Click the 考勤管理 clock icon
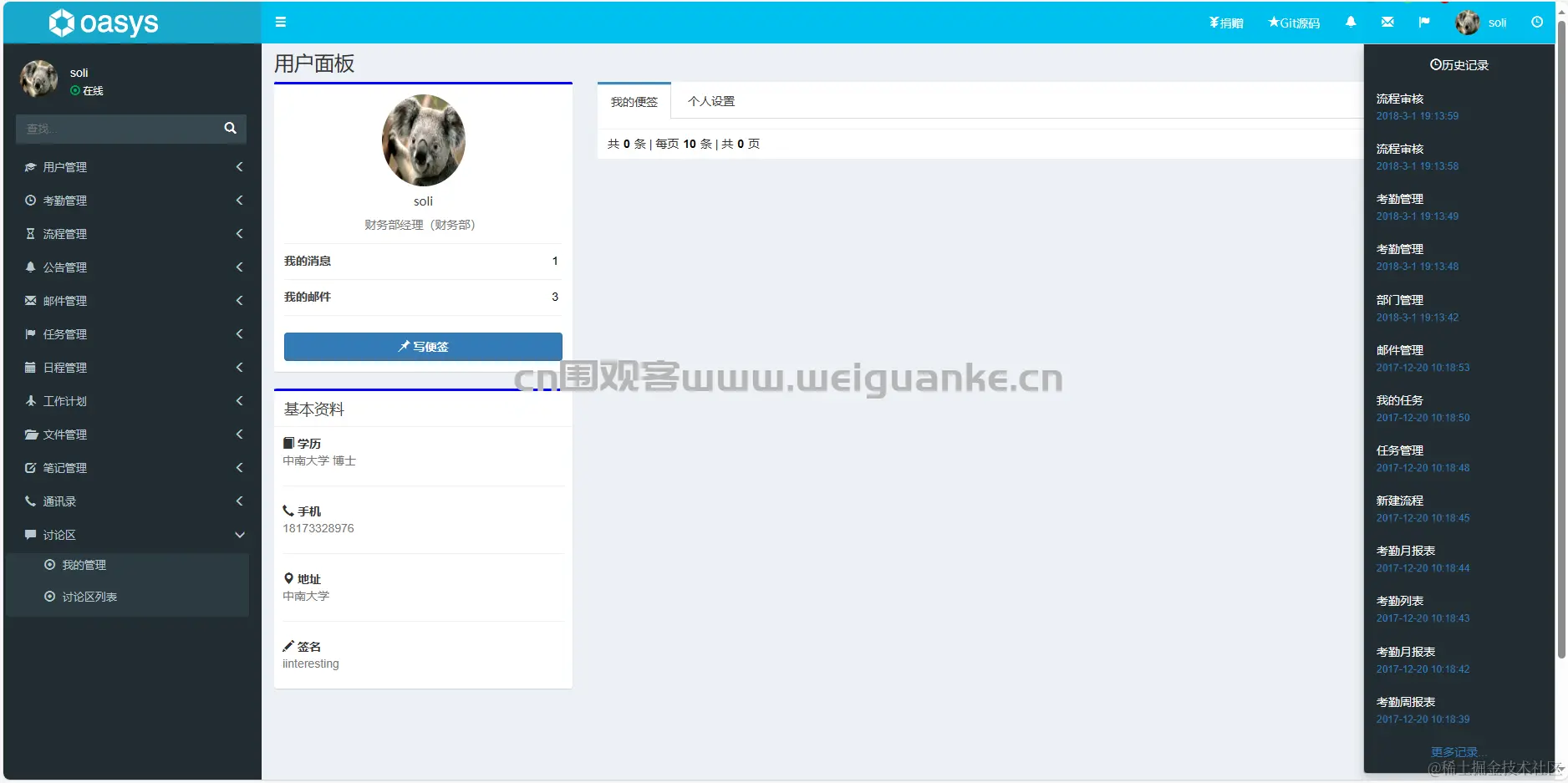 [x=30, y=201]
